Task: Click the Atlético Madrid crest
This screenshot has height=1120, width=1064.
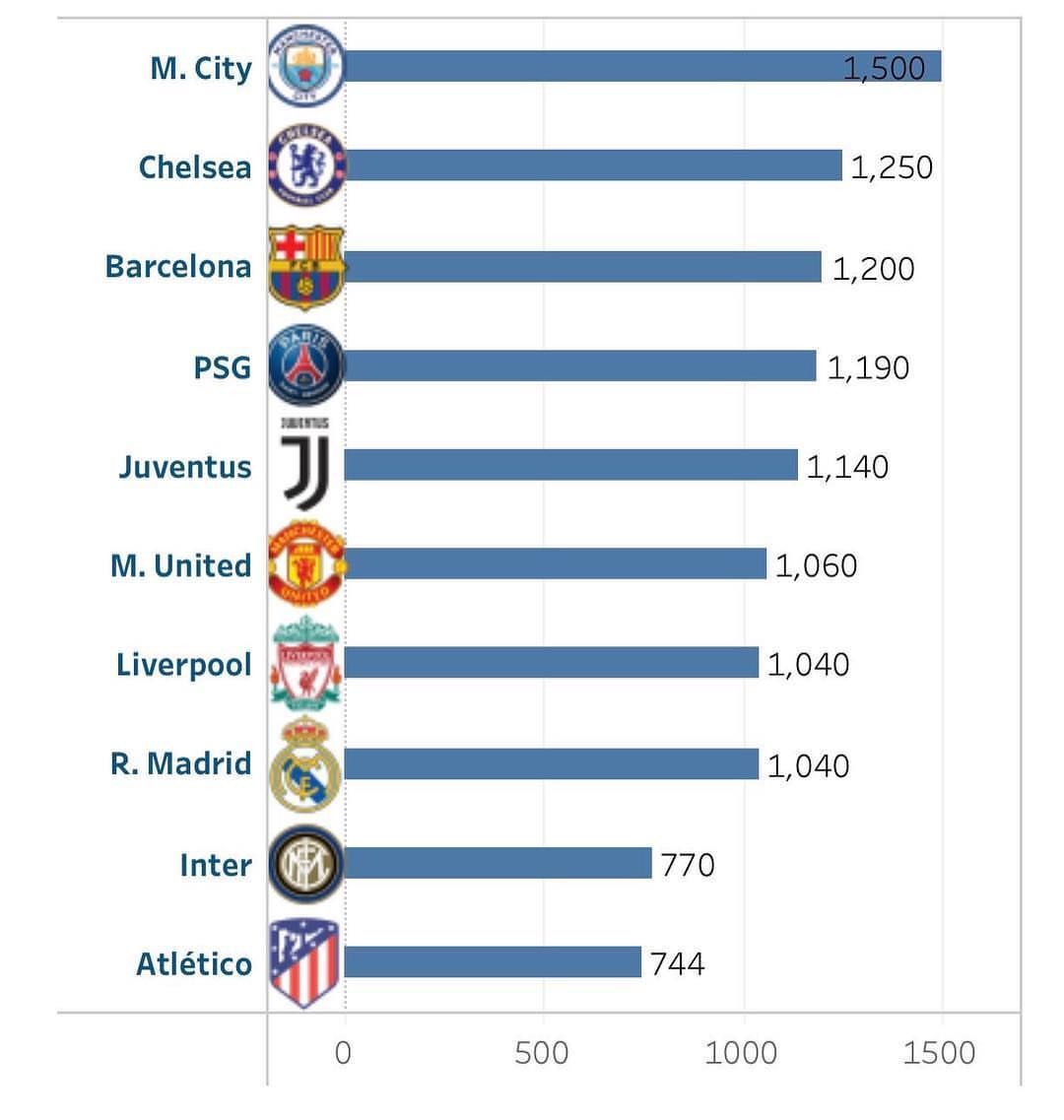Action: [x=304, y=962]
